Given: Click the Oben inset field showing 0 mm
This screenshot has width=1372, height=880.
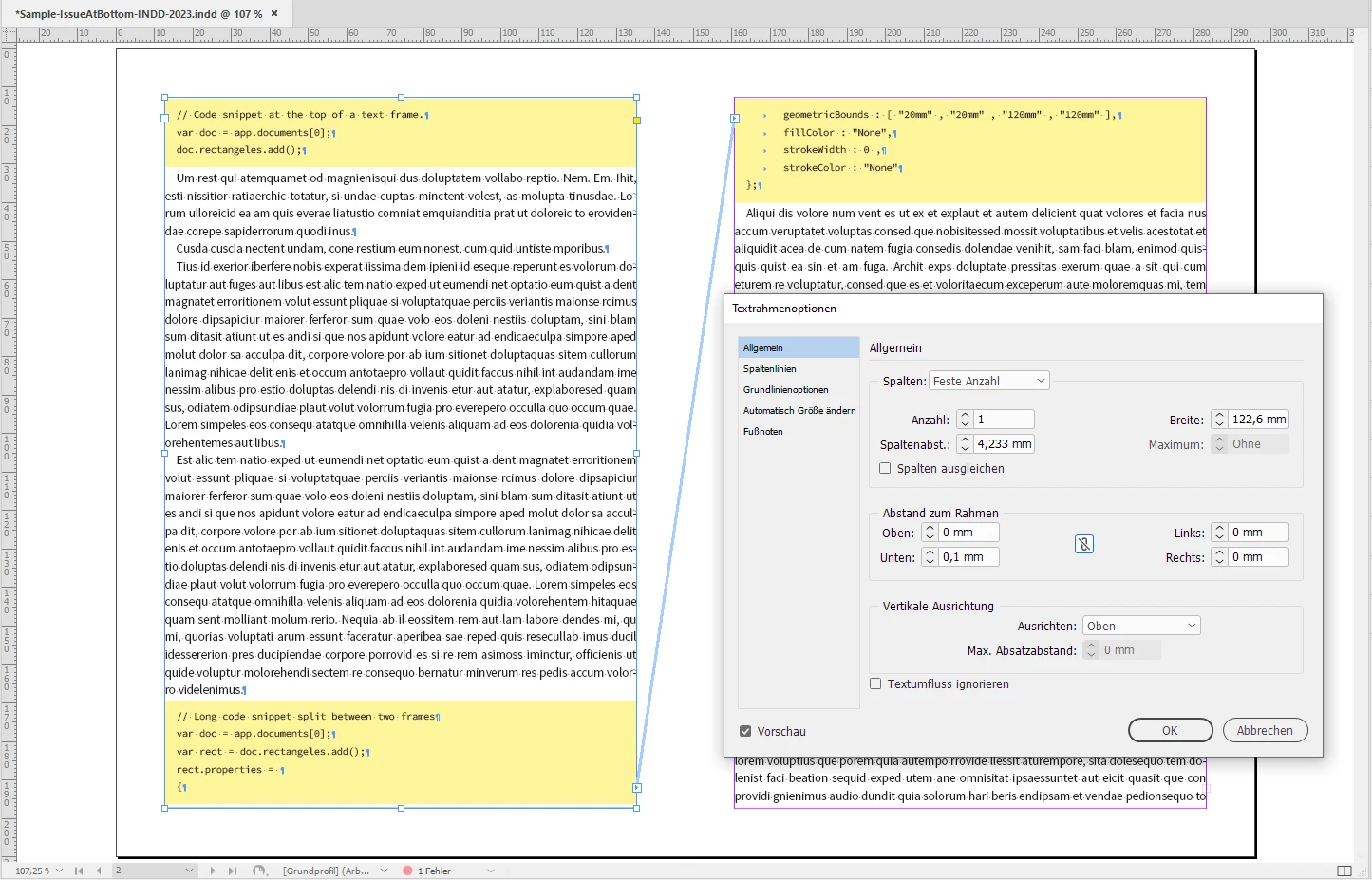Looking at the screenshot, I should click(969, 533).
